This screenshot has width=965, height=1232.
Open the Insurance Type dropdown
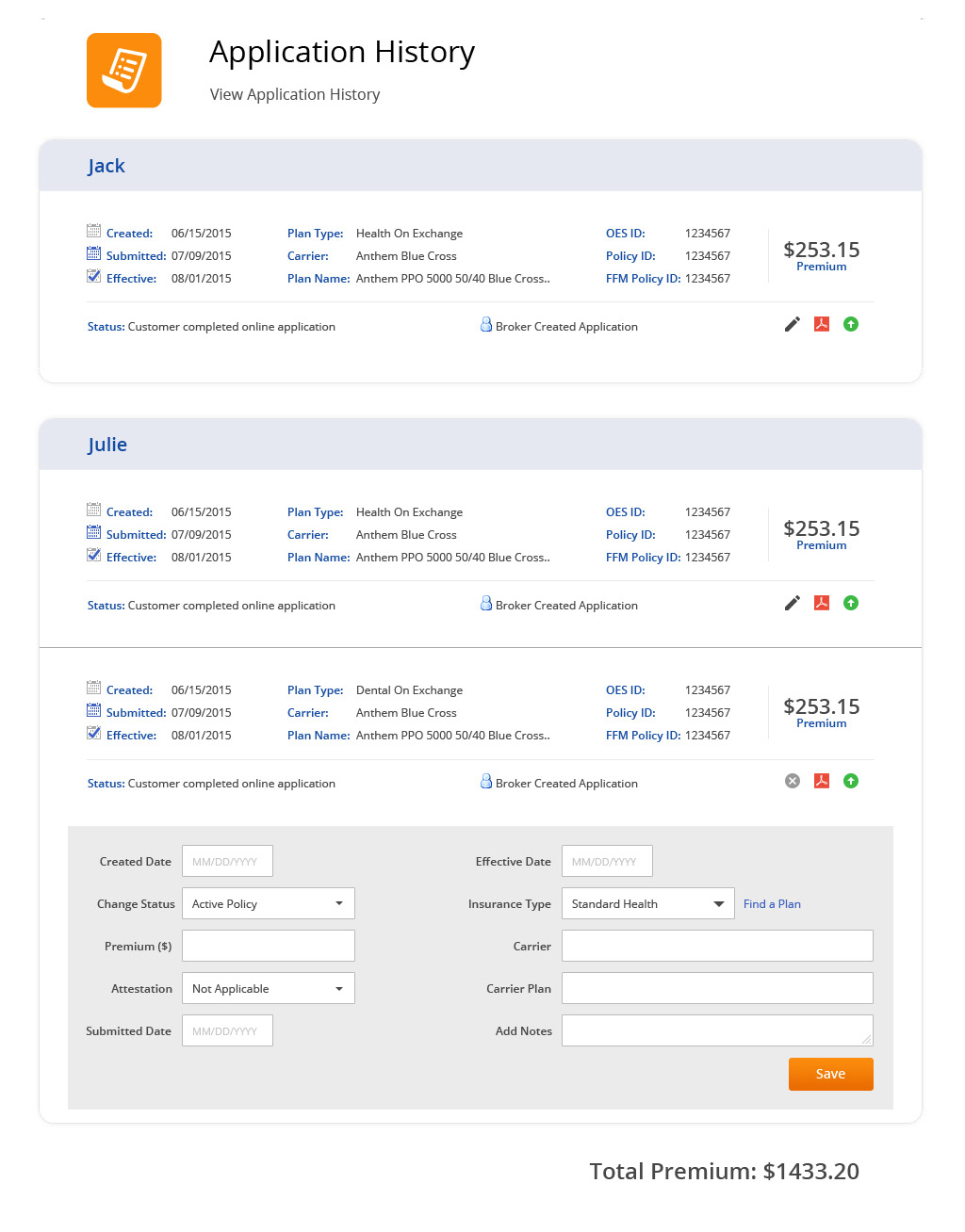click(x=647, y=903)
